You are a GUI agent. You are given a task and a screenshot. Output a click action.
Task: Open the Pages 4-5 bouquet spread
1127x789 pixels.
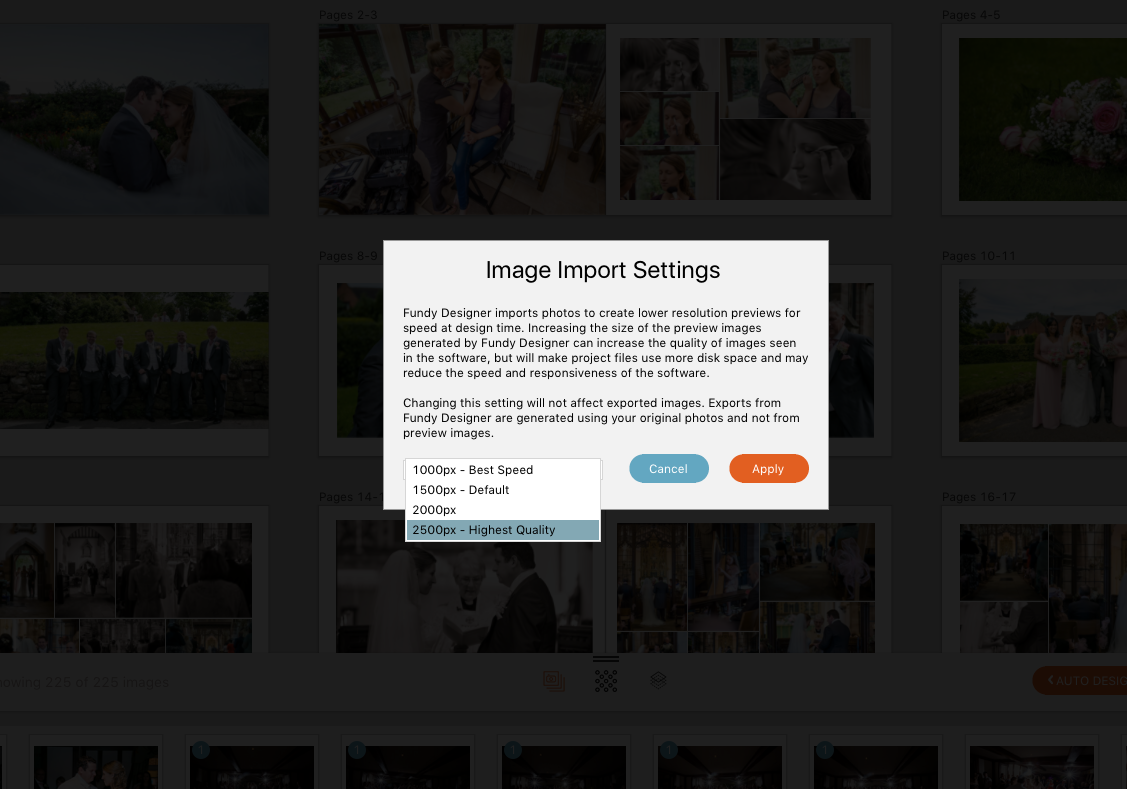click(1034, 119)
